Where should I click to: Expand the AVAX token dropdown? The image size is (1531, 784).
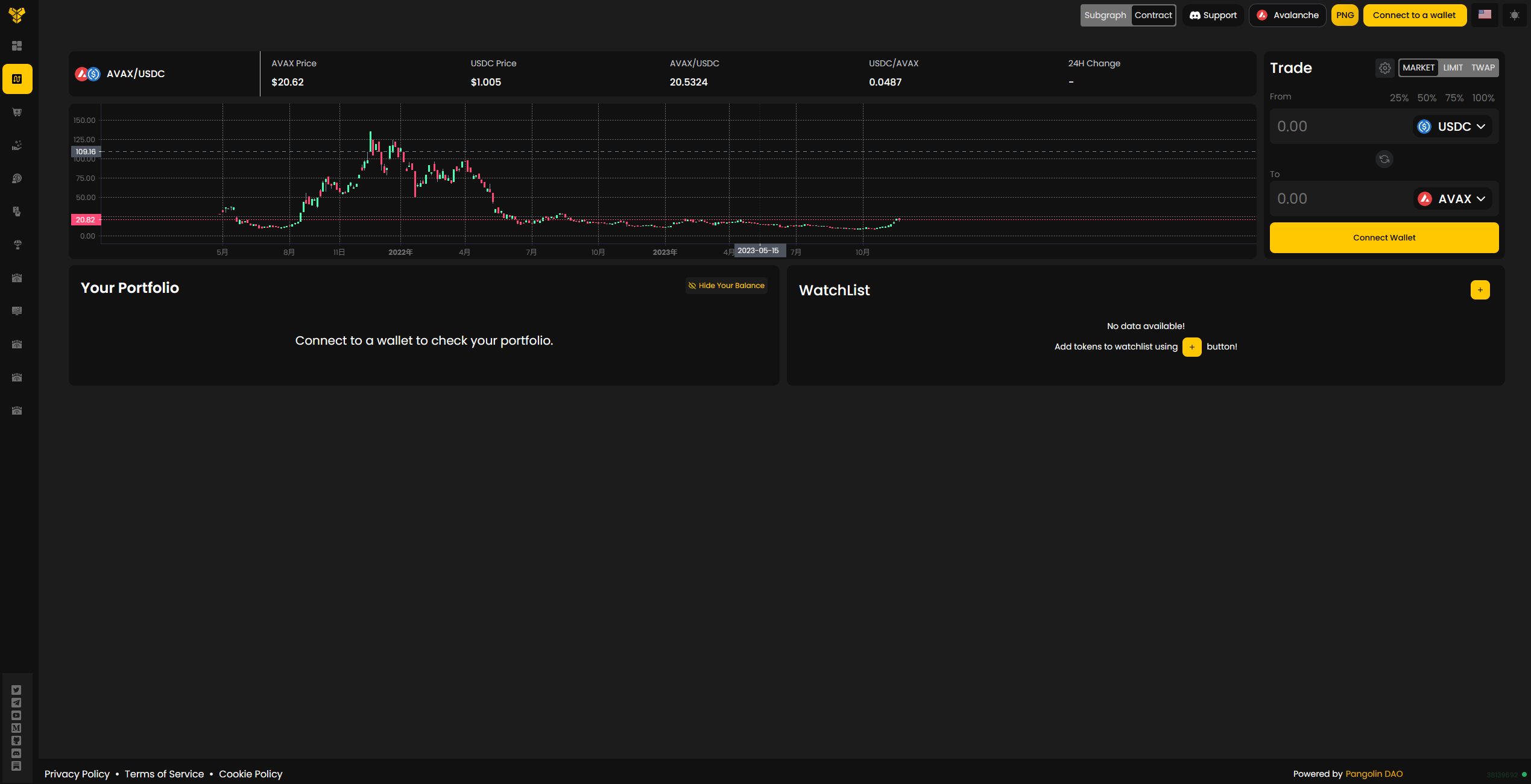1453,199
